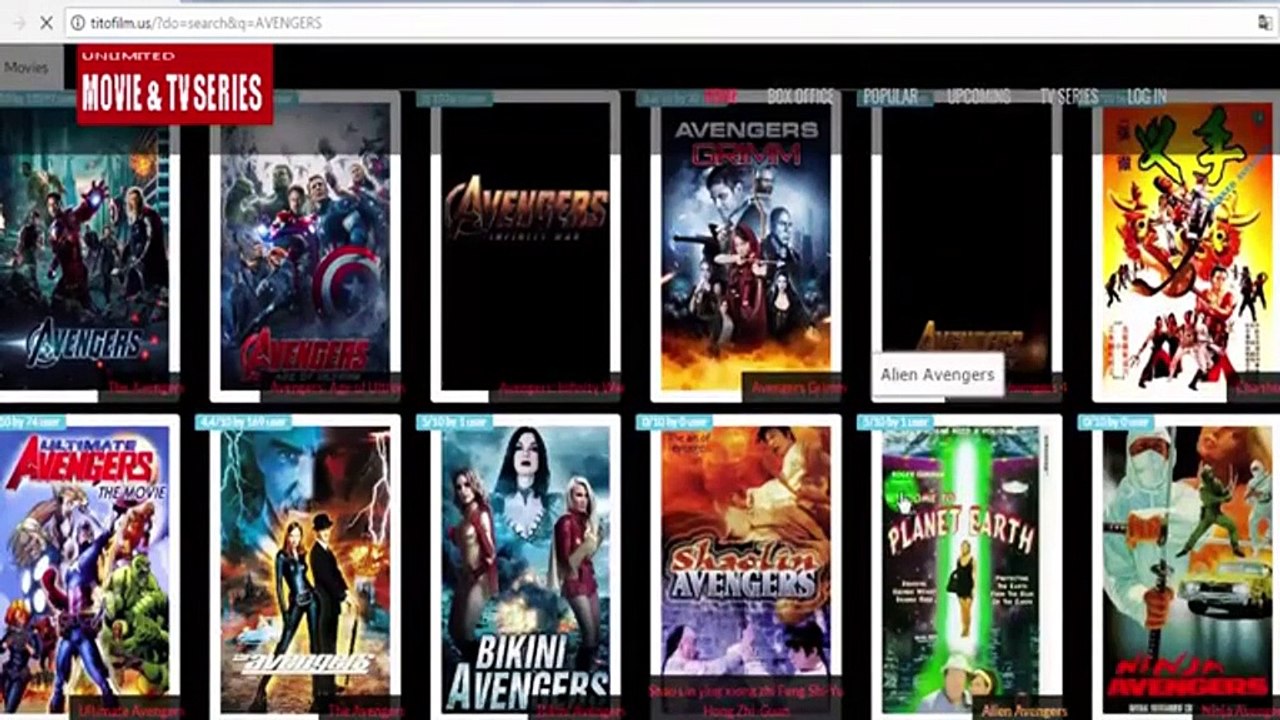The image size is (1280, 720).
Task: Browse the TV Series section
Action: pyautogui.click(x=1069, y=96)
